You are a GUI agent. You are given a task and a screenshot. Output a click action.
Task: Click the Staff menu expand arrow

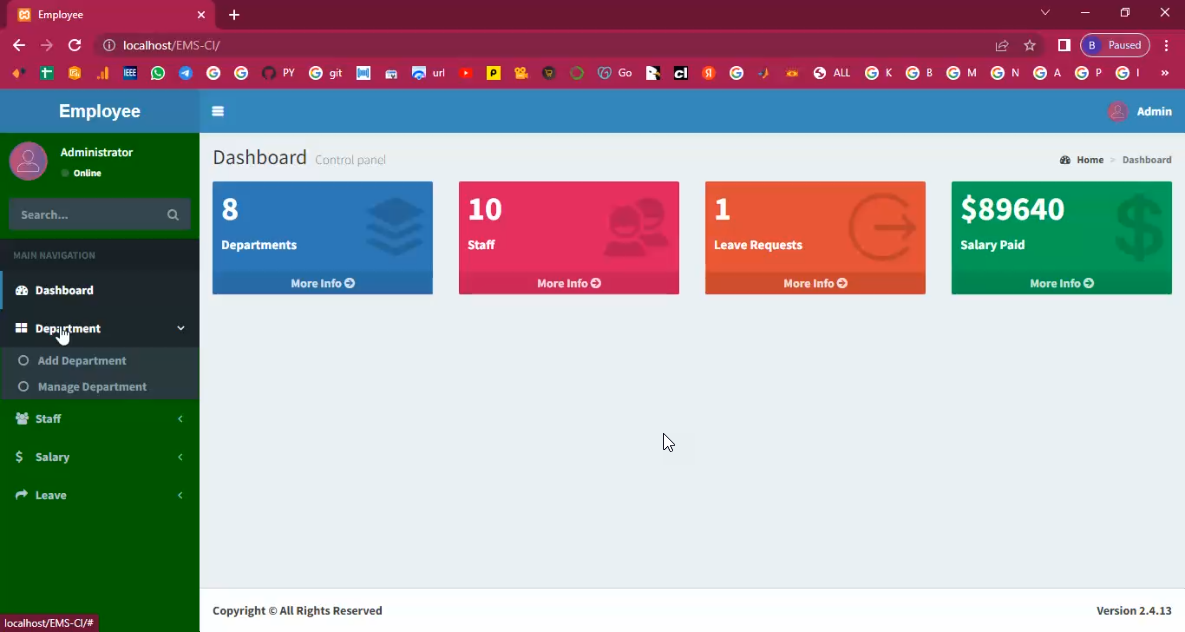[x=181, y=419]
